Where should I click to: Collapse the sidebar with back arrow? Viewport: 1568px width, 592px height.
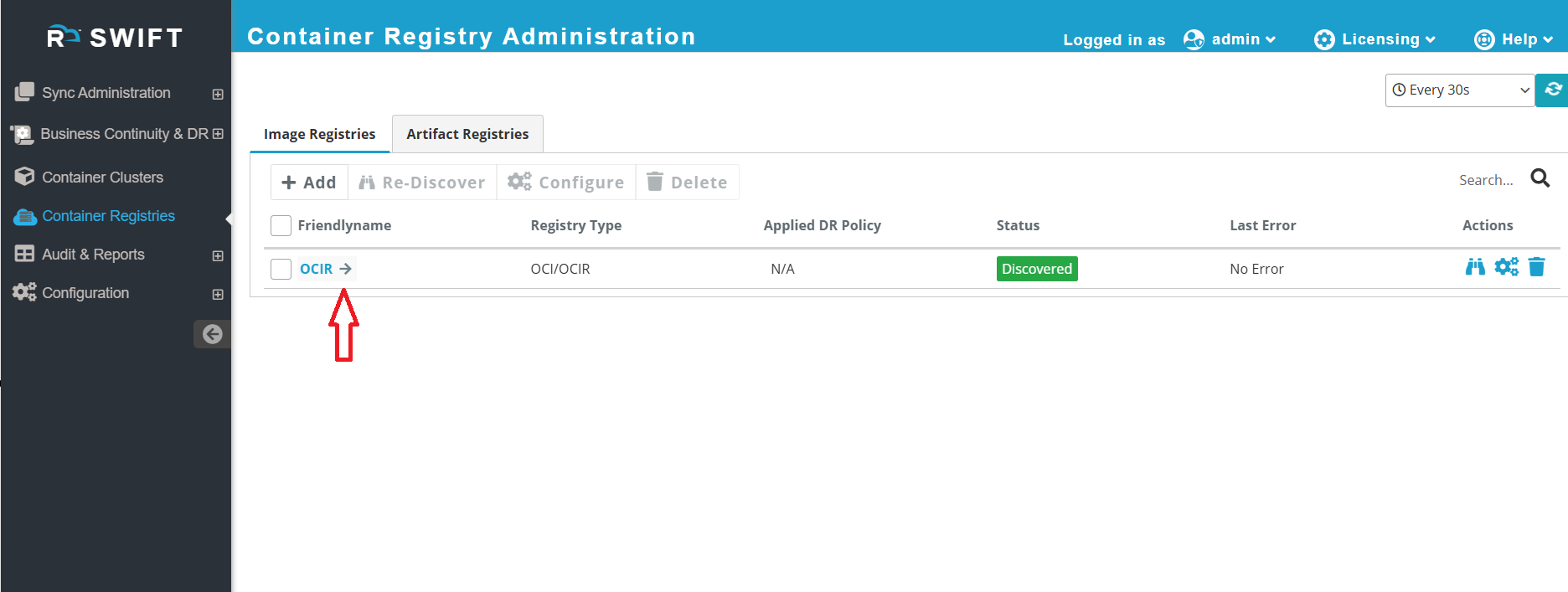click(x=213, y=334)
